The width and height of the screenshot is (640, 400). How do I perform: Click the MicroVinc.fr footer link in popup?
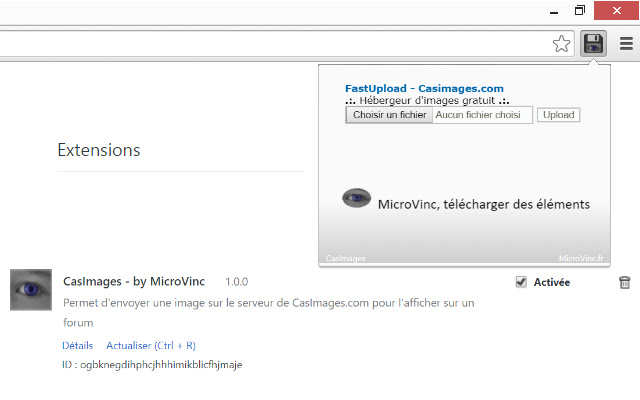click(581, 258)
